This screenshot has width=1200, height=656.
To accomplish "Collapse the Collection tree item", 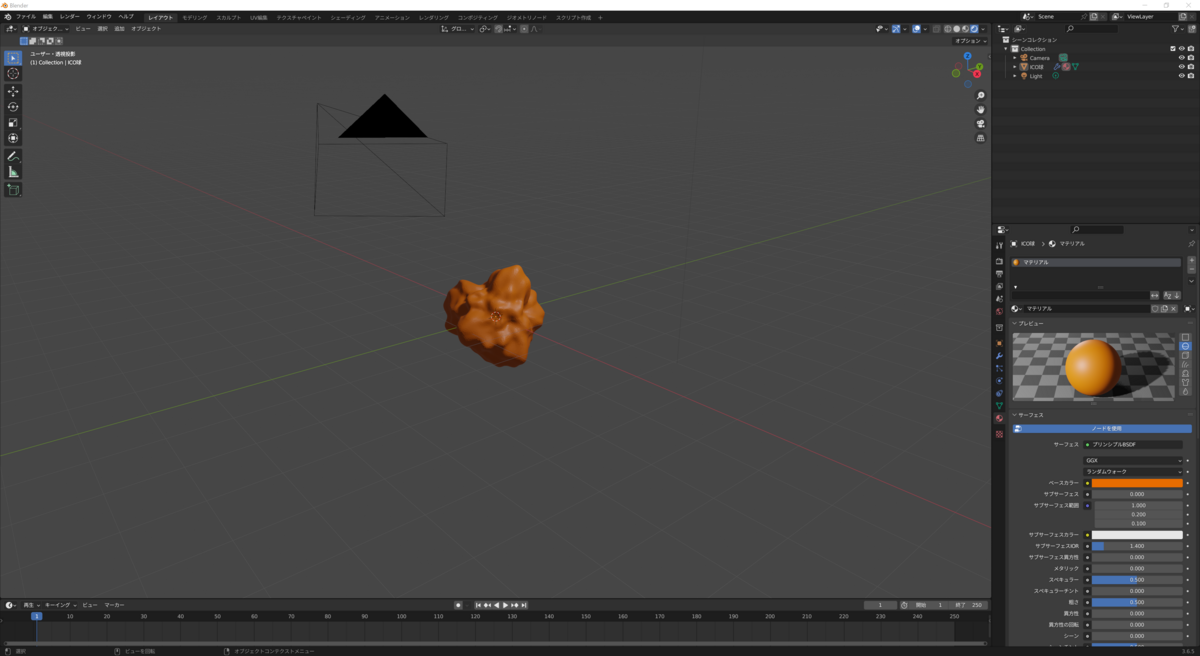I will pyautogui.click(x=1007, y=49).
